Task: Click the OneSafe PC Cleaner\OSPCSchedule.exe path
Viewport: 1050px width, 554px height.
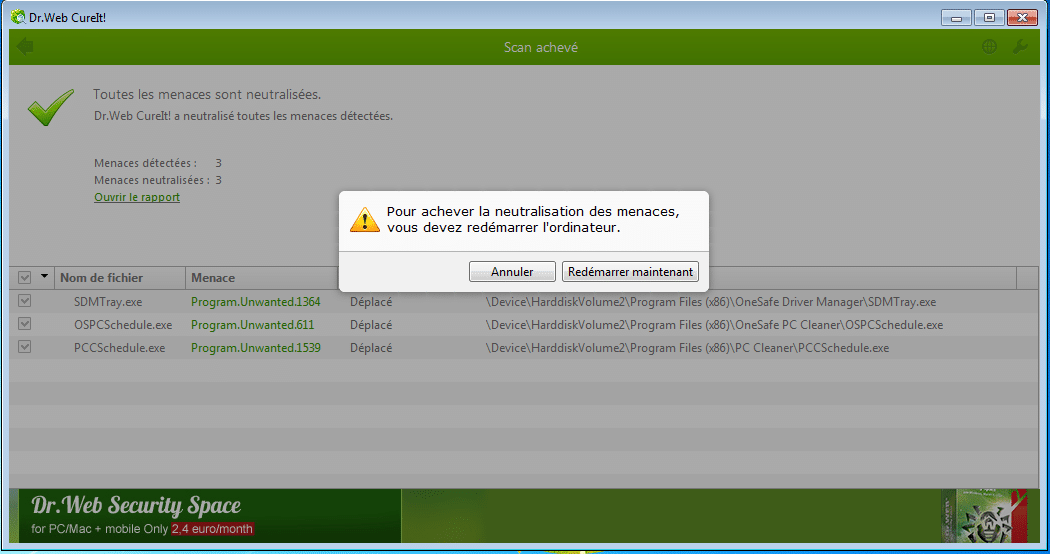Action: tap(715, 325)
